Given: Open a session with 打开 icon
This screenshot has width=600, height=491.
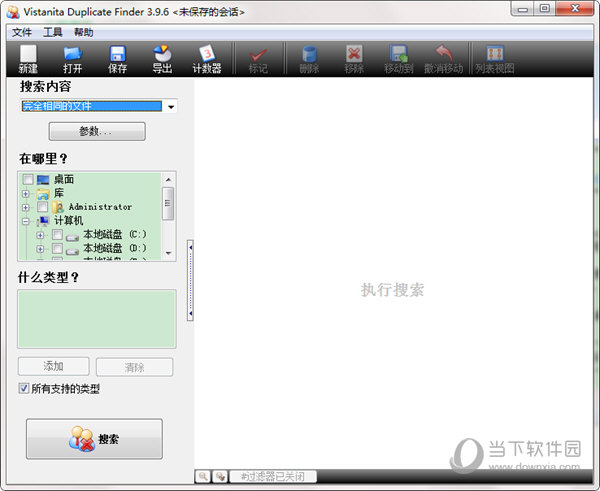Looking at the screenshot, I should pos(72,54).
